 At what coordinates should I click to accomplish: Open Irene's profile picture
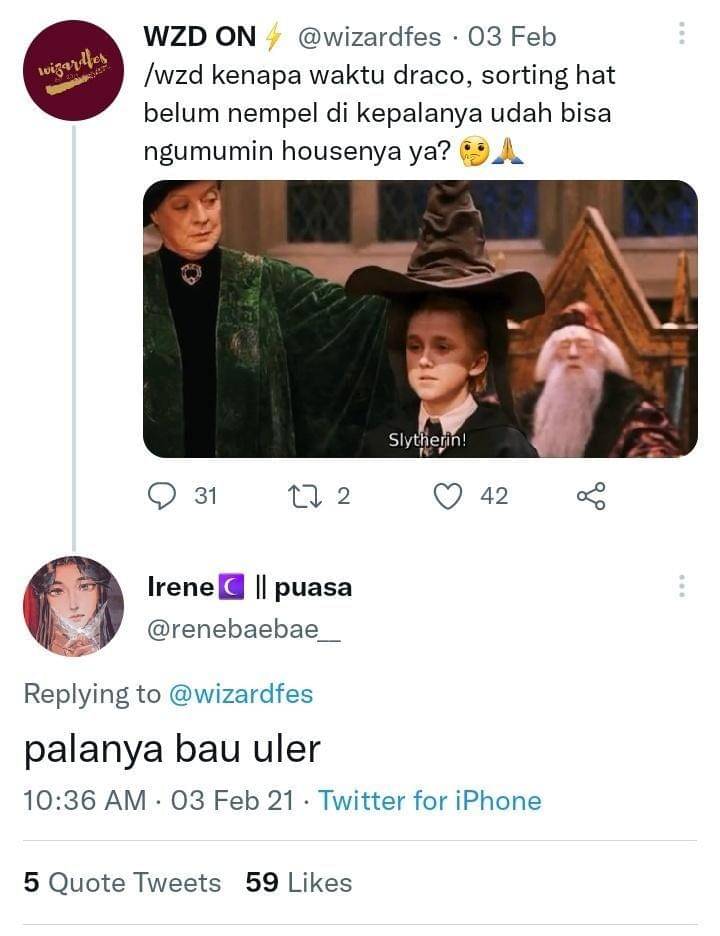pos(73,606)
